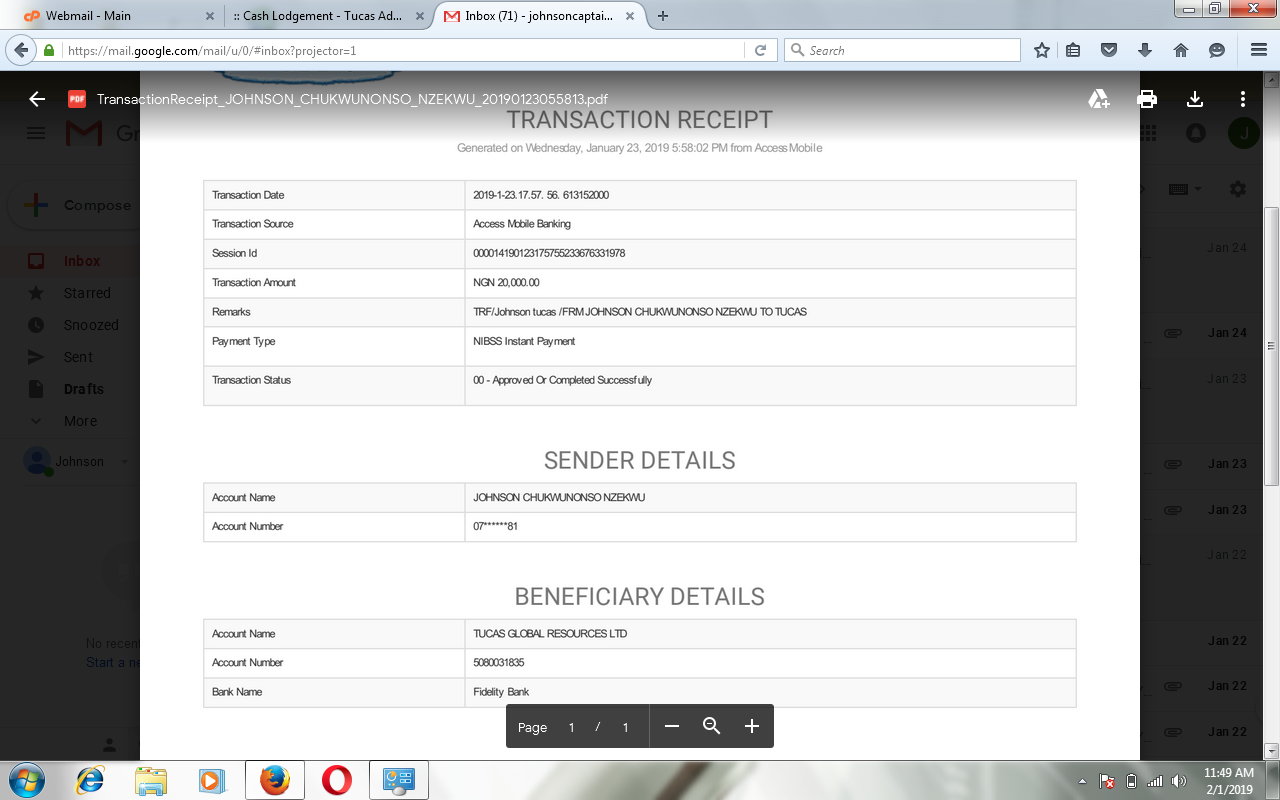
Task: Open the Firefox hamburger menu
Action: coord(1258,50)
